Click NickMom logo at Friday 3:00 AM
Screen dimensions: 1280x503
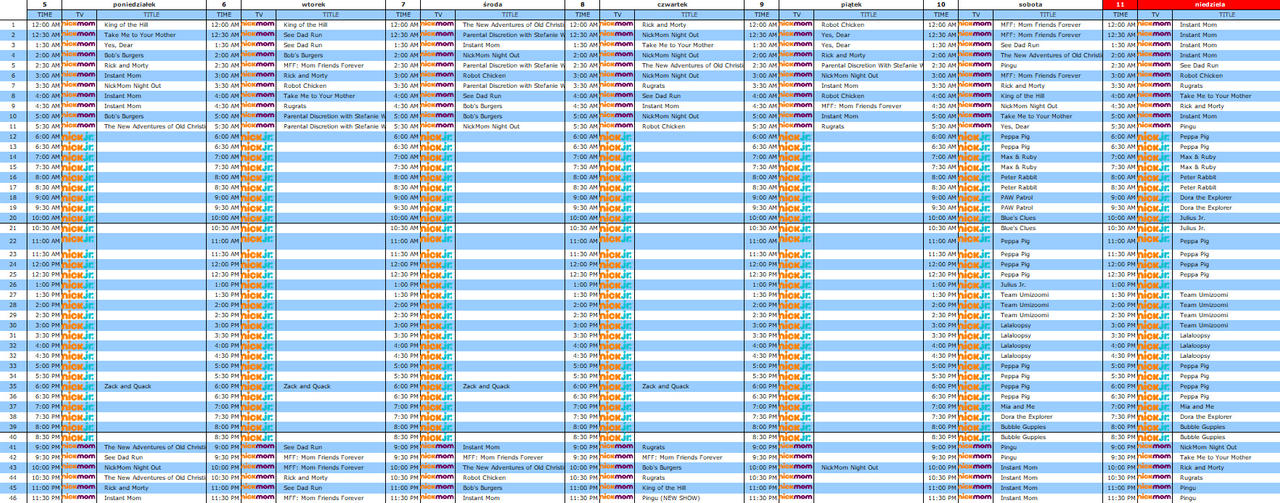[797, 75]
